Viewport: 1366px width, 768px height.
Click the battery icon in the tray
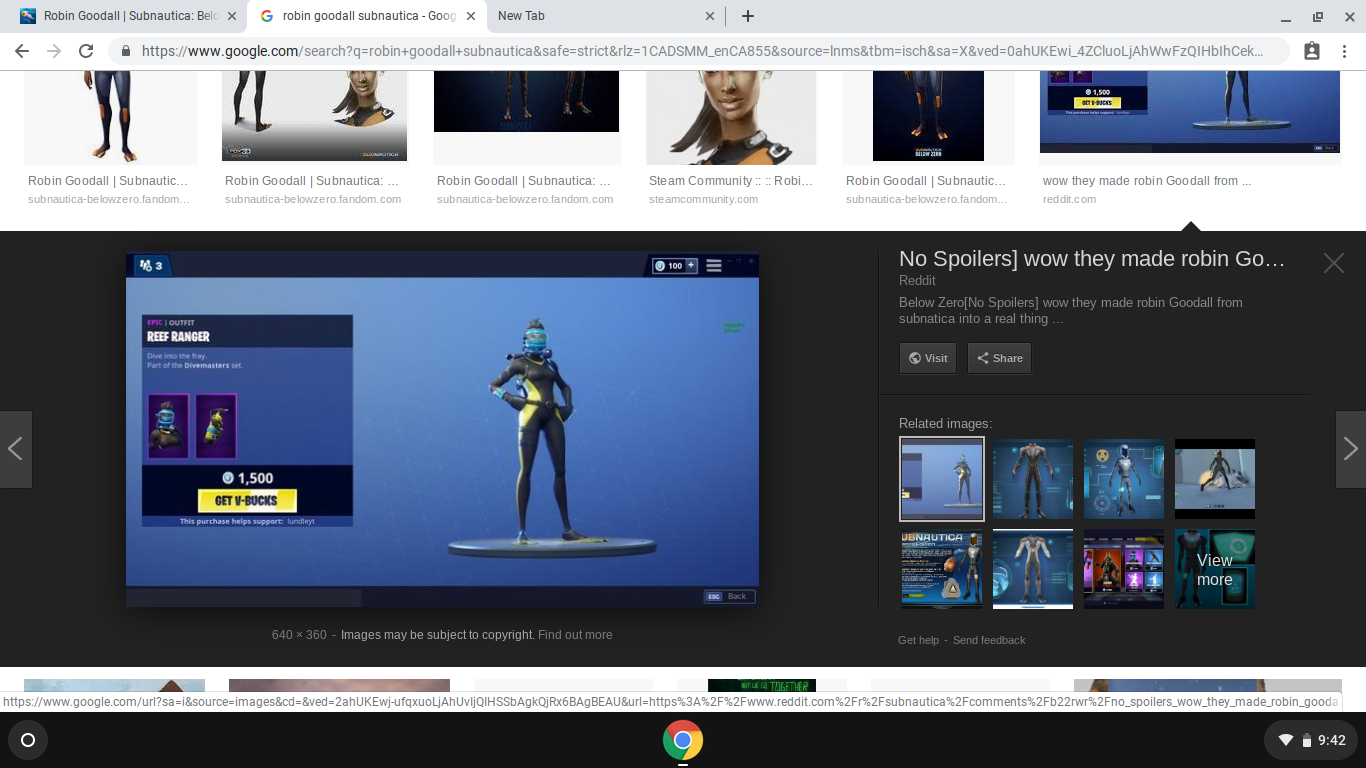[x=1305, y=740]
